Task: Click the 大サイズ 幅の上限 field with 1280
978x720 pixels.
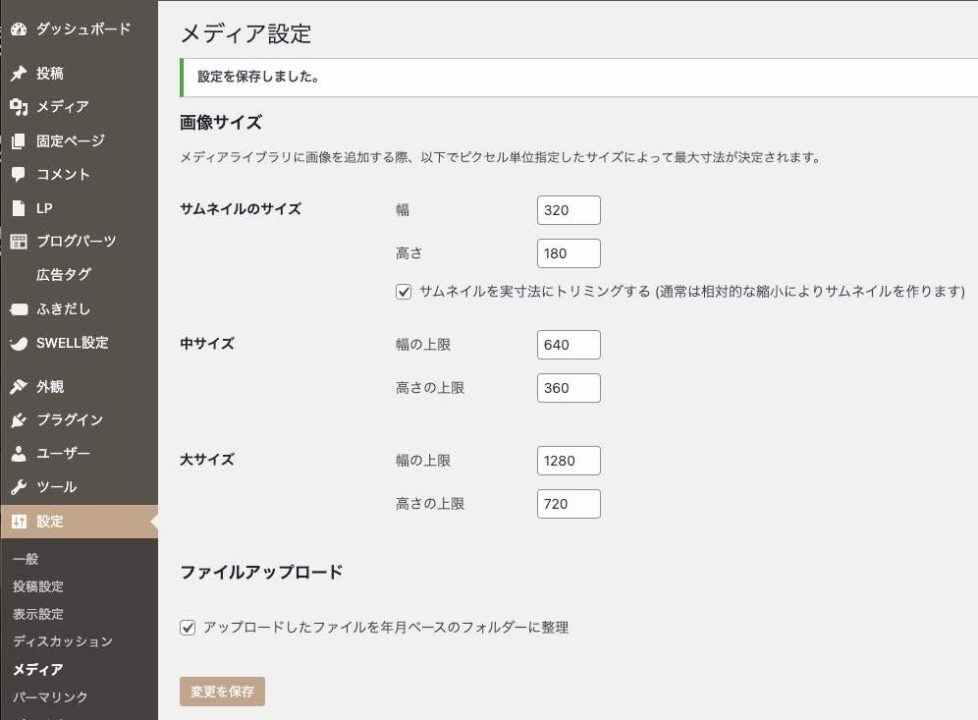Action: (x=569, y=460)
